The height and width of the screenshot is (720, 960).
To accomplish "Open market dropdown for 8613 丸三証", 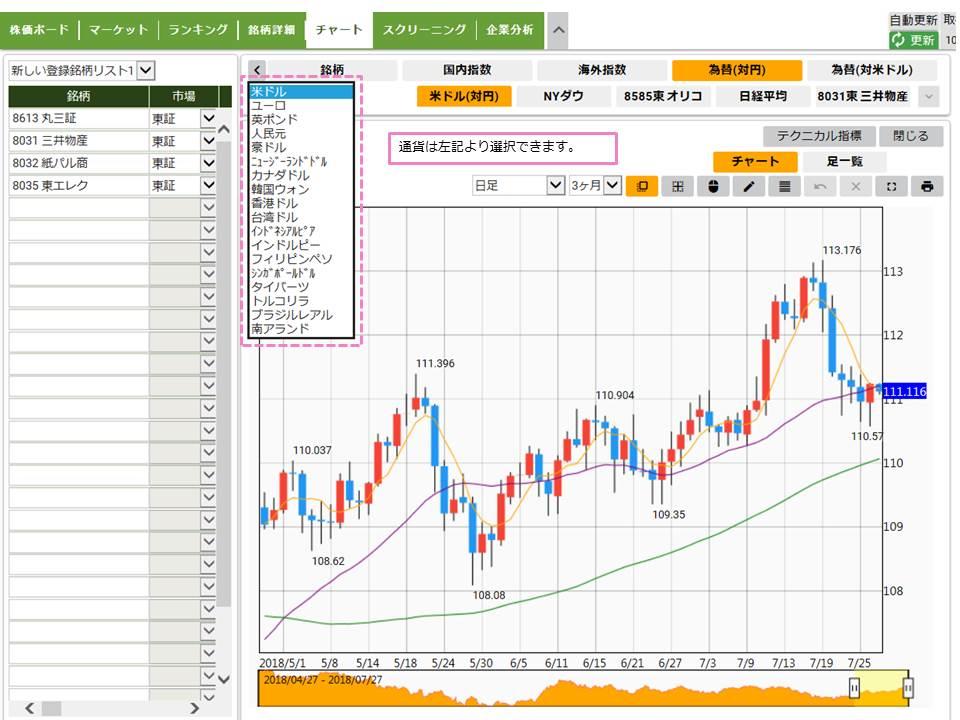I will (x=208, y=118).
